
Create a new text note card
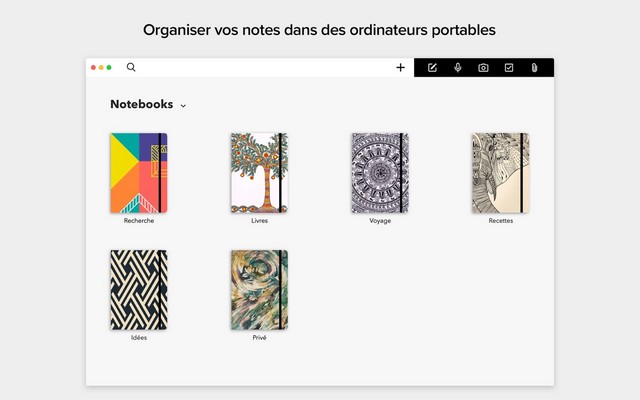432,68
